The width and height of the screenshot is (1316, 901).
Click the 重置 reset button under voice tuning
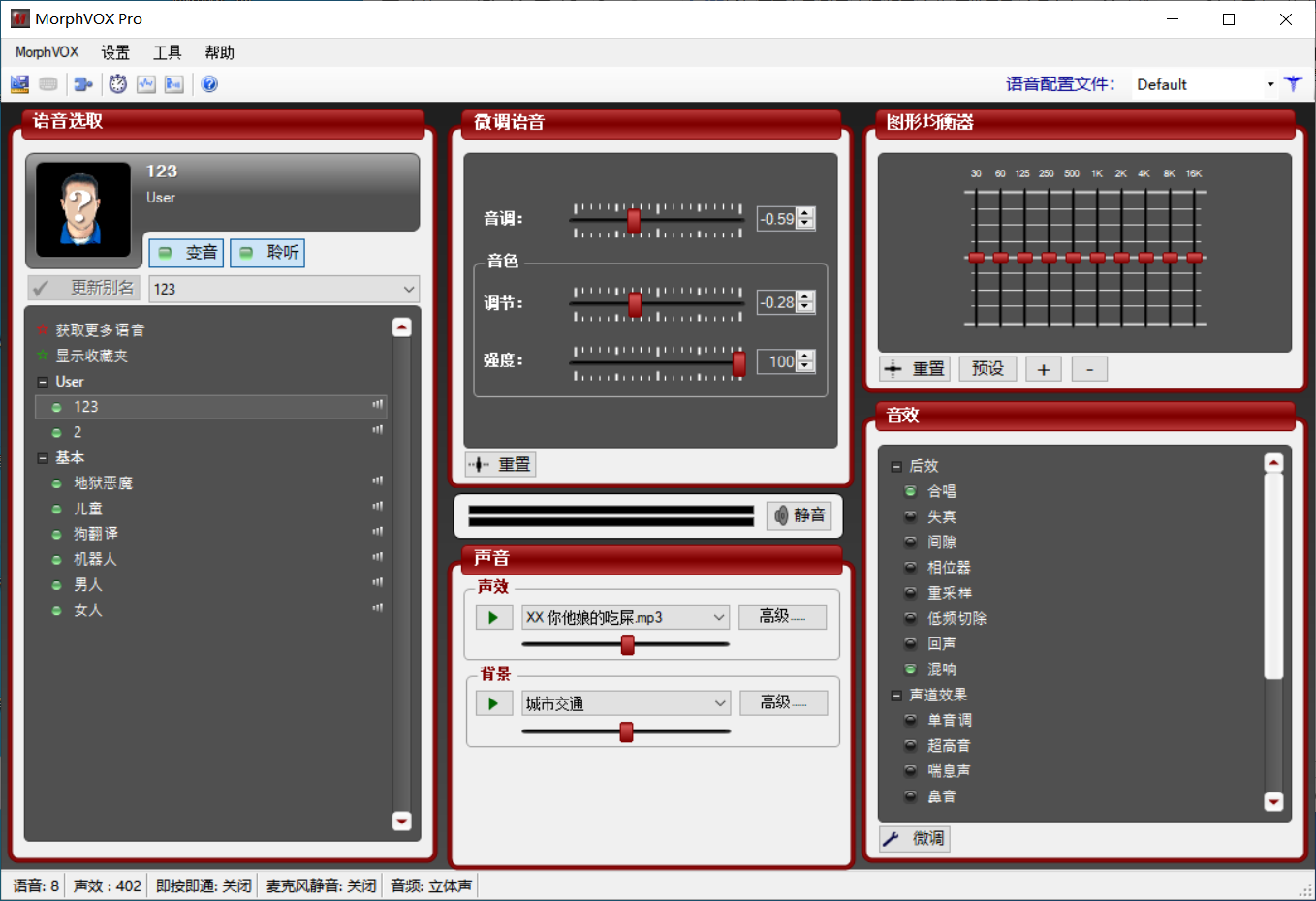tap(500, 465)
